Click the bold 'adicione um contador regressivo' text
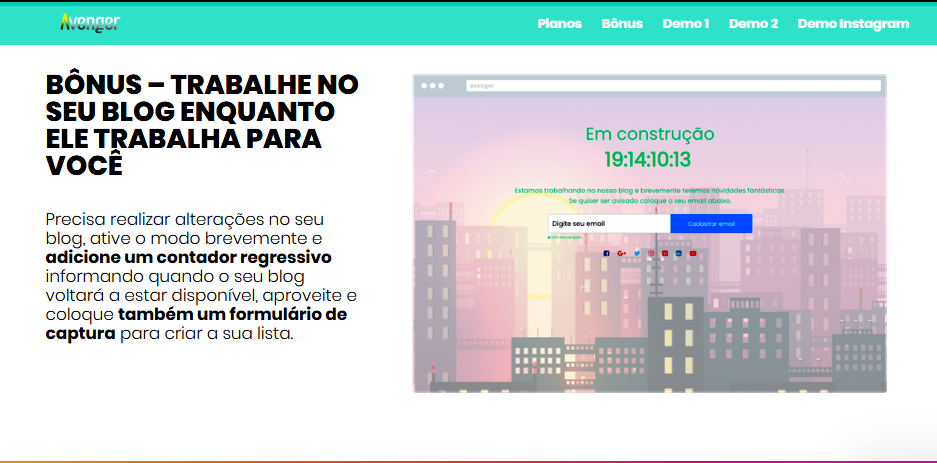 click(188, 257)
